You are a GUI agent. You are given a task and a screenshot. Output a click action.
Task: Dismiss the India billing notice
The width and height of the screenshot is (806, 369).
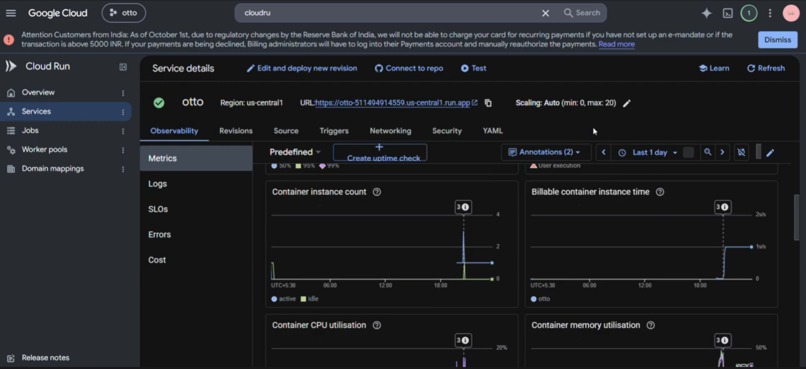coord(777,40)
